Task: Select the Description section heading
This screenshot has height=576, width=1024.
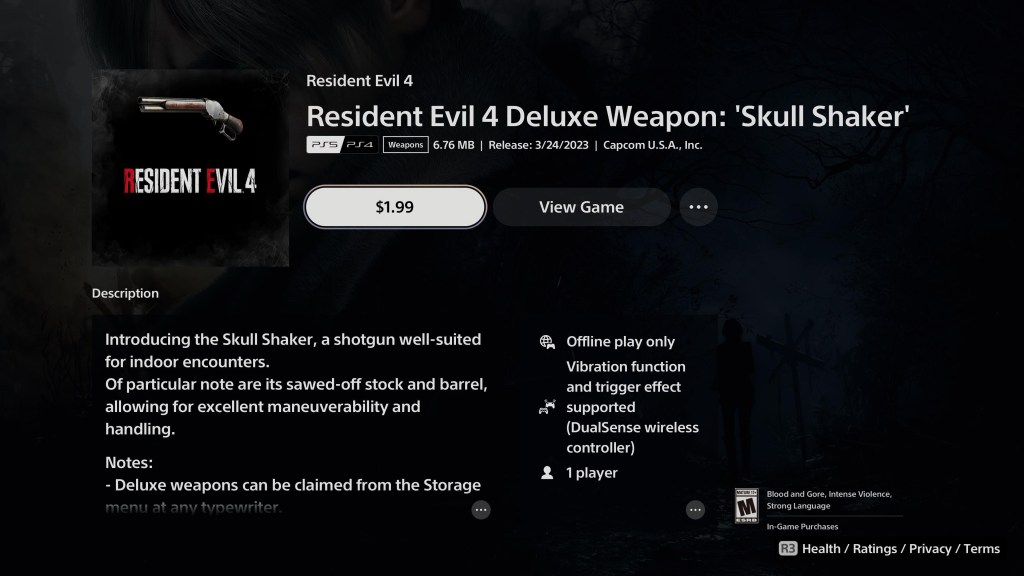Action: (x=125, y=293)
